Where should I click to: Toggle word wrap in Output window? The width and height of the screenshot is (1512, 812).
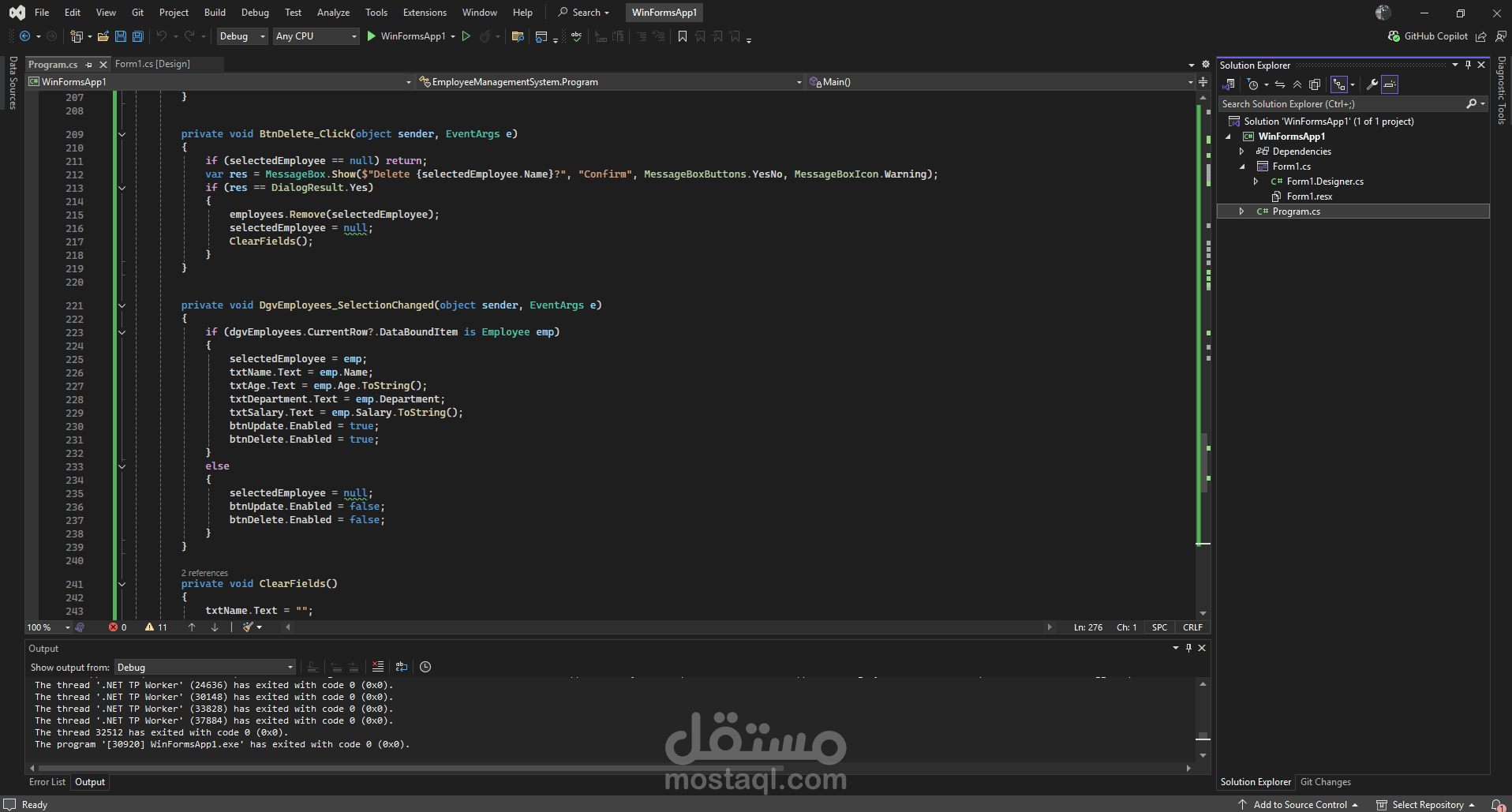pyautogui.click(x=402, y=667)
